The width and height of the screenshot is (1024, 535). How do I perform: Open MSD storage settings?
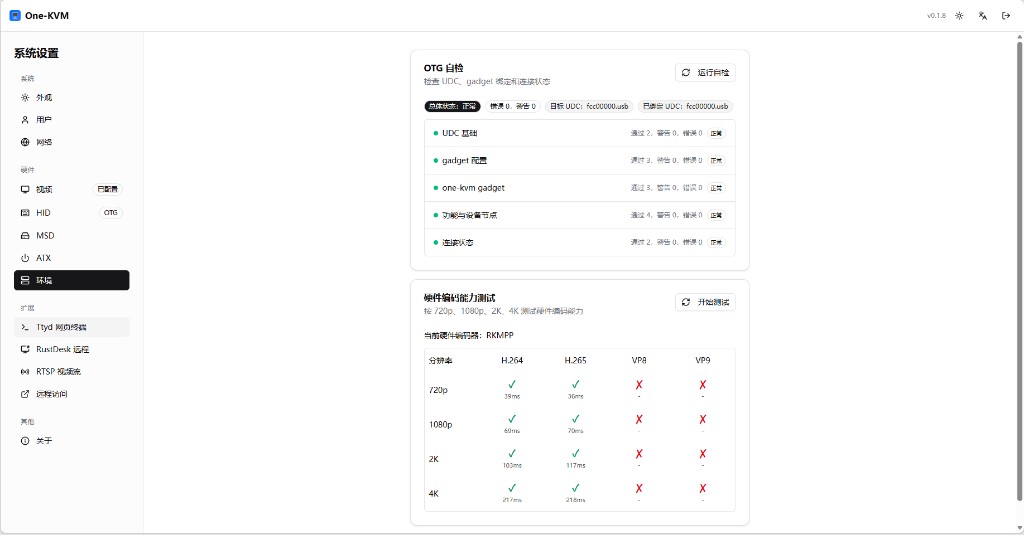45,236
